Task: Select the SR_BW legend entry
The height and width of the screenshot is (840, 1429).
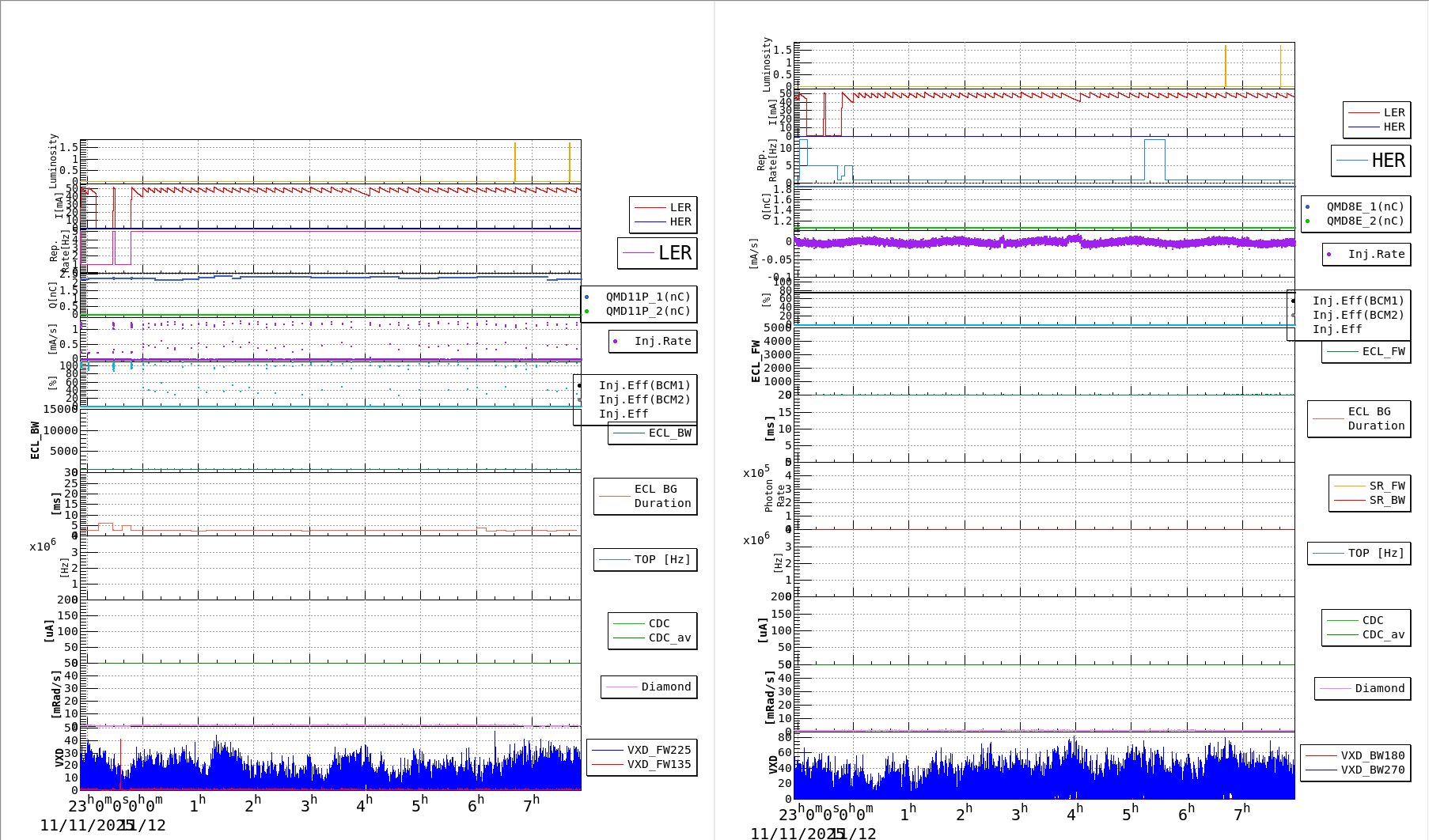Action: tap(1386, 500)
